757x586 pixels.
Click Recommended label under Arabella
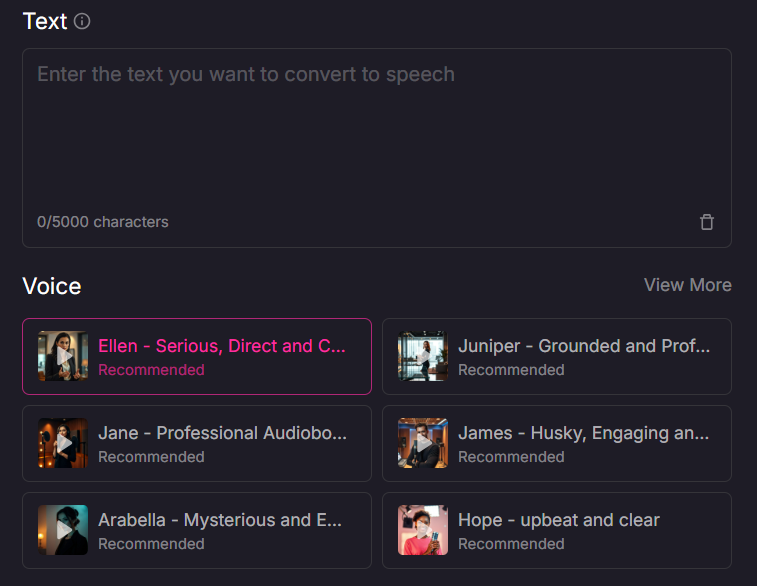[x=152, y=544]
